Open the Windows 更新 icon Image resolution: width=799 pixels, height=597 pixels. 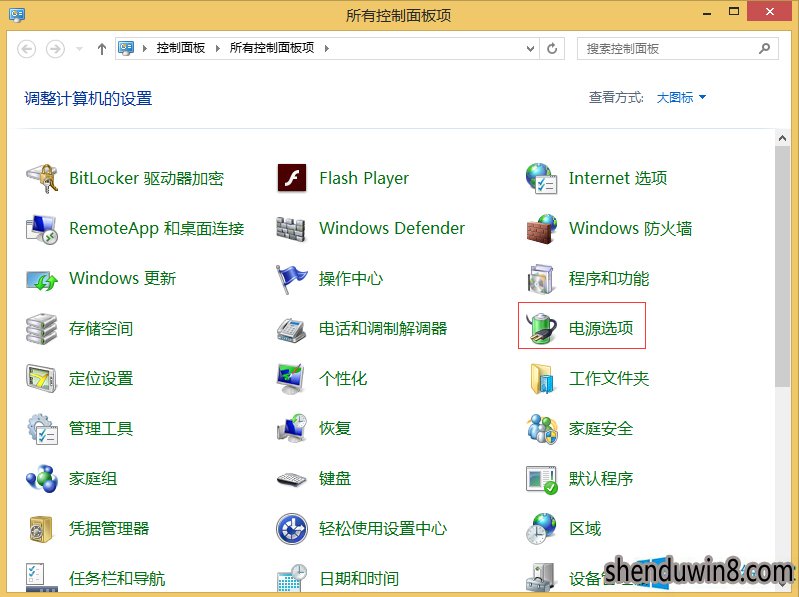point(42,279)
